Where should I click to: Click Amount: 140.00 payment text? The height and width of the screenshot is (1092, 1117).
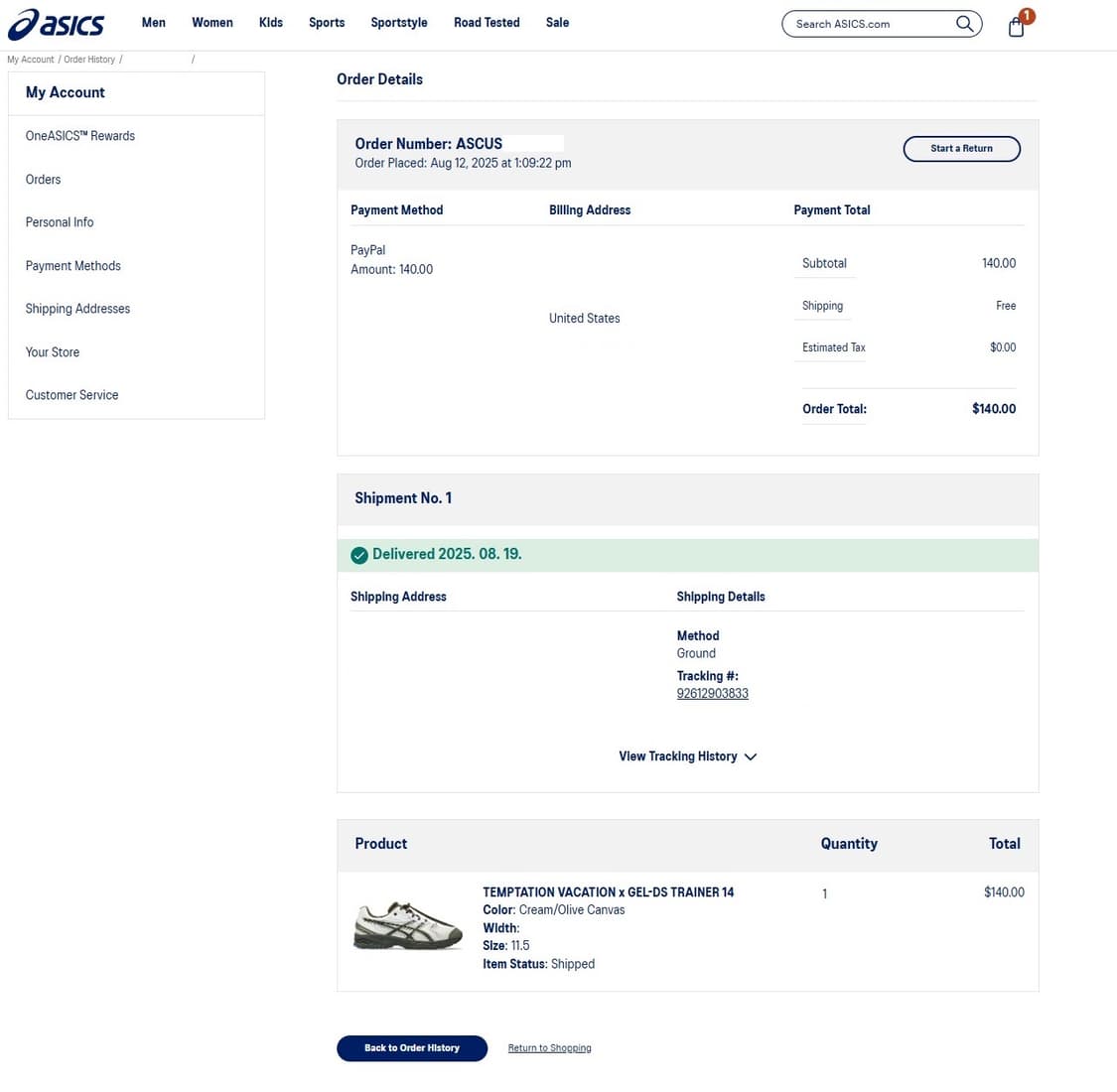(391, 269)
